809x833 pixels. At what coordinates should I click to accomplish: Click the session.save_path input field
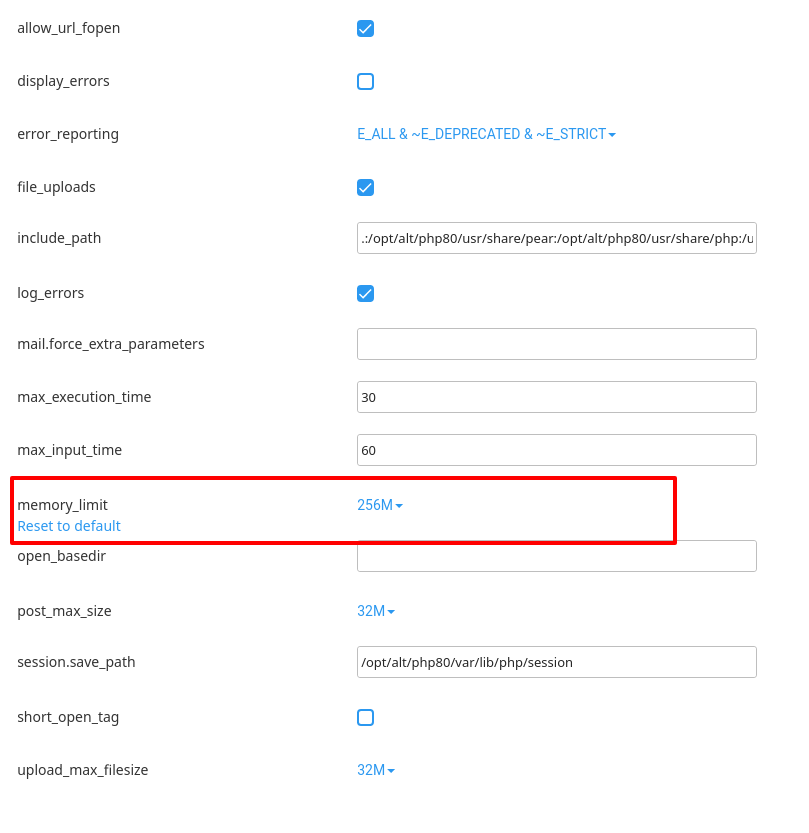tap(557, 662)
